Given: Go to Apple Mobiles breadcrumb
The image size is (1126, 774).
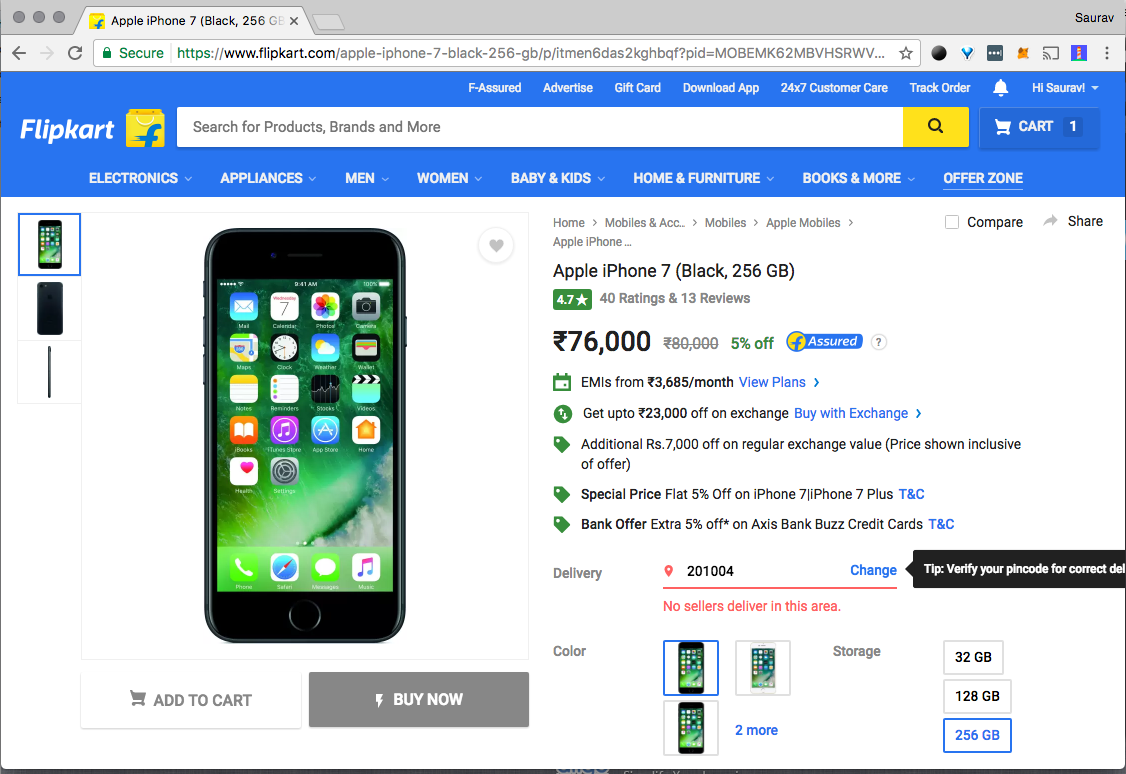Looking at the screenshot, I should (803, 223).
